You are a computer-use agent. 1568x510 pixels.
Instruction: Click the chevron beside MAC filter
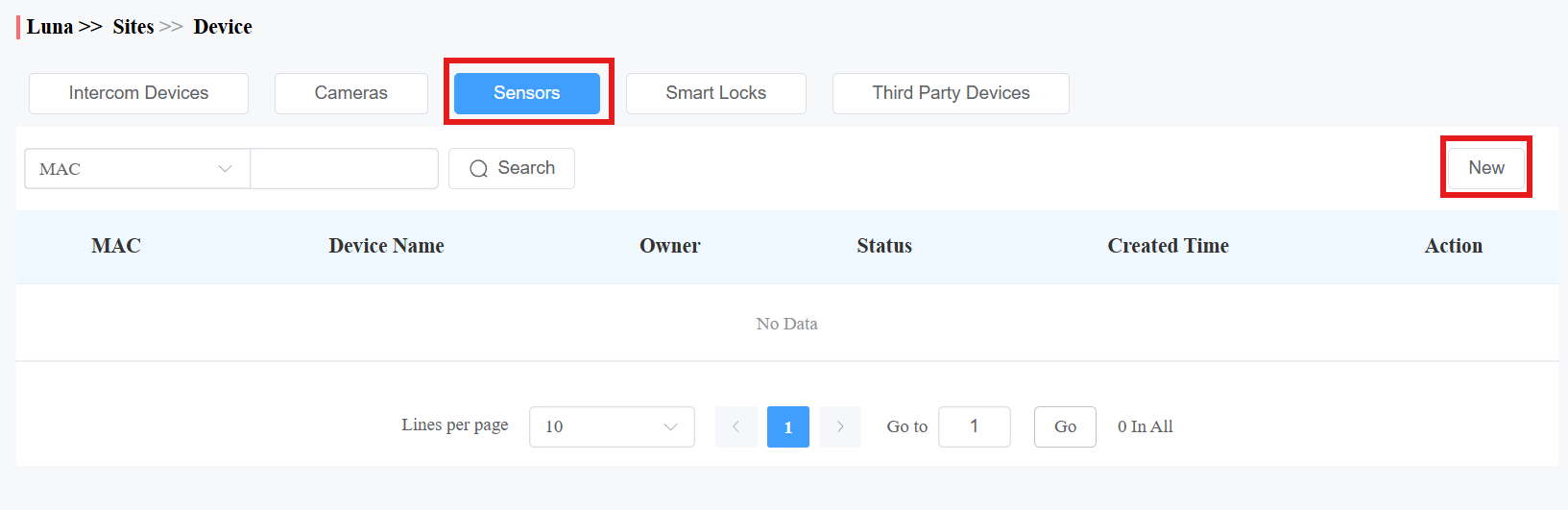tap(225, 169)
